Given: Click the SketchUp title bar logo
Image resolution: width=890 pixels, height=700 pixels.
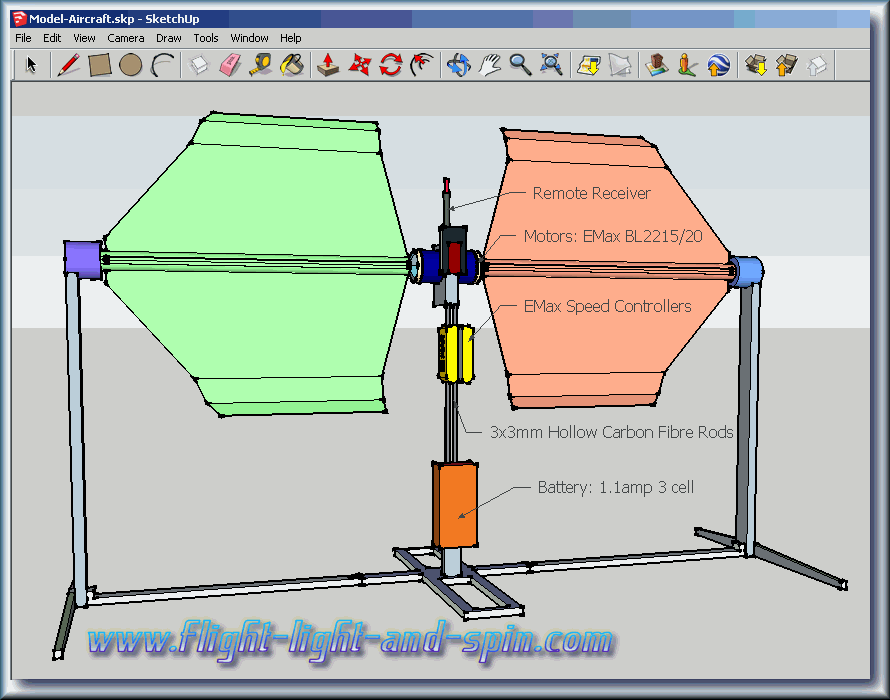Looking at the screenshot, I should (x=19, y=19).
